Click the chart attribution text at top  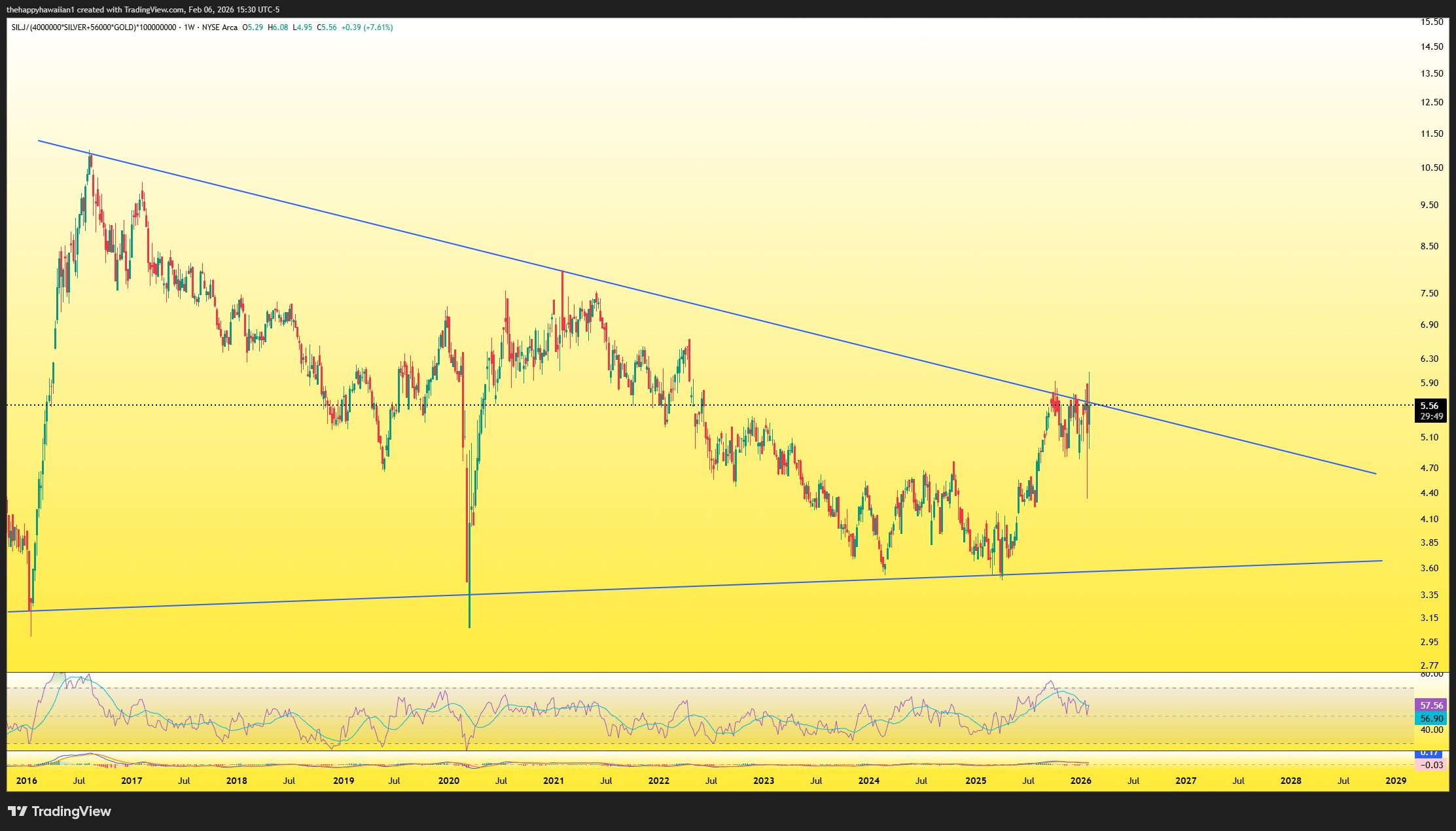coord(143,9)
